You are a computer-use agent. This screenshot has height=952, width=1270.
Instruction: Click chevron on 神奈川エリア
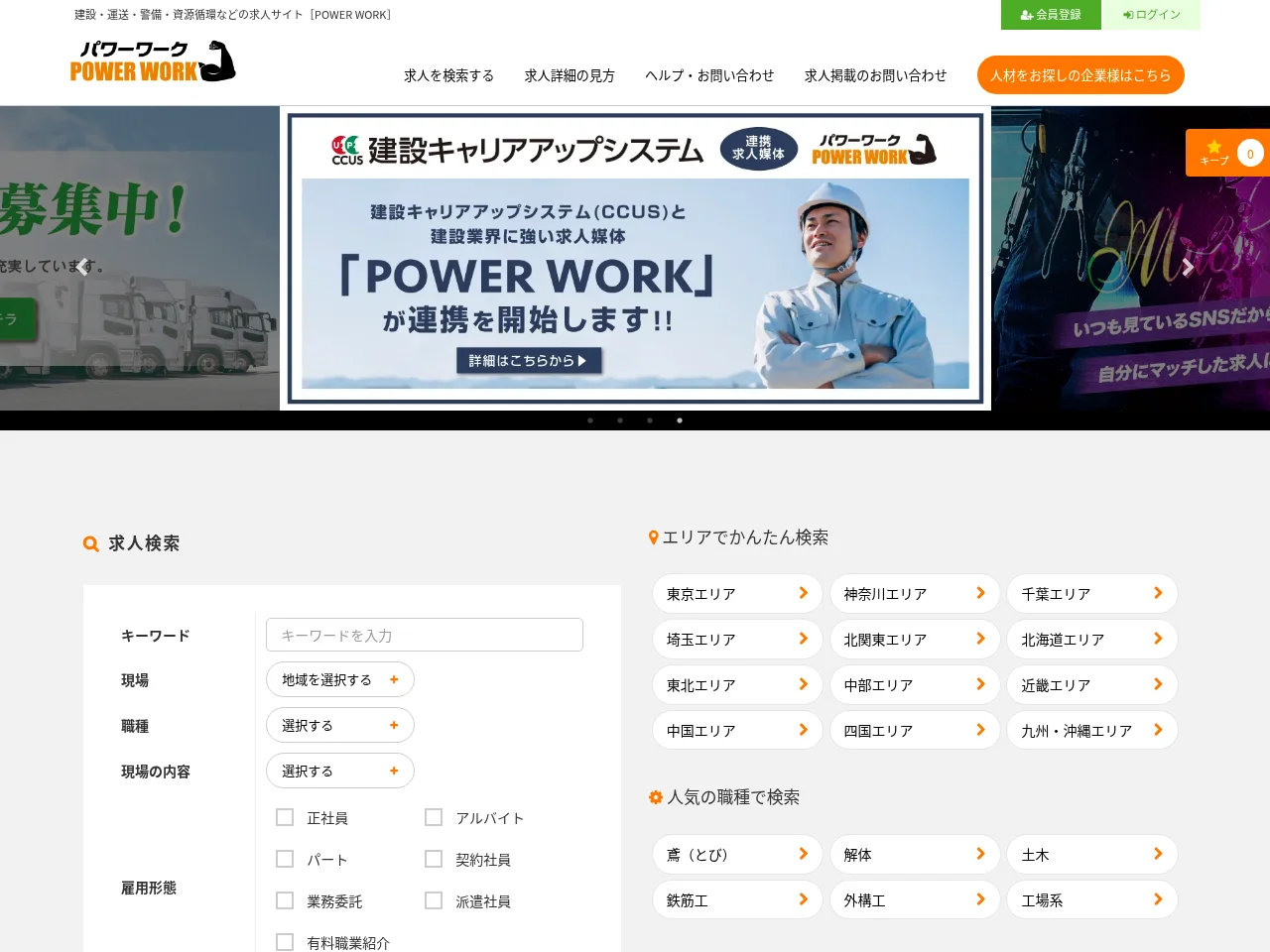[x=981, y=593]
